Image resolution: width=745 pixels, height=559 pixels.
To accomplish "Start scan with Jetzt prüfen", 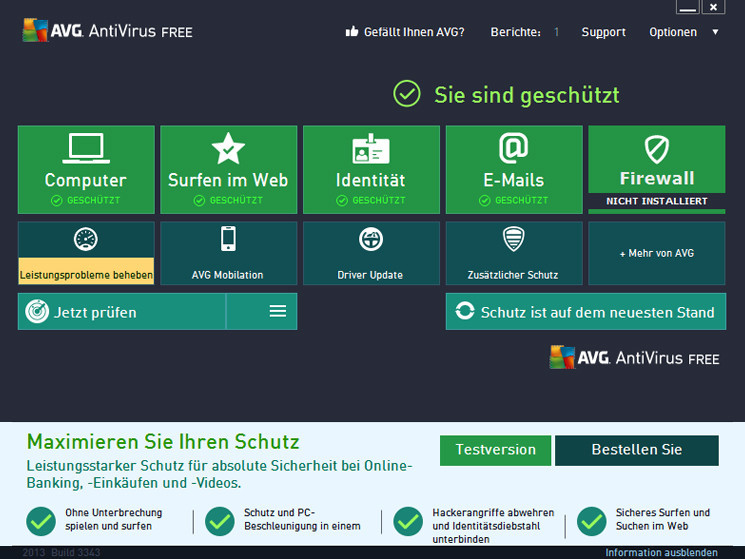I will click(x=122, y=312).
